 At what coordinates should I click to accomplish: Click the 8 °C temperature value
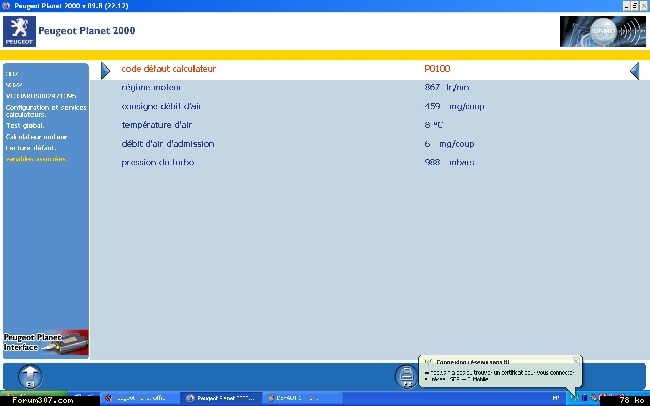(434, 125)
